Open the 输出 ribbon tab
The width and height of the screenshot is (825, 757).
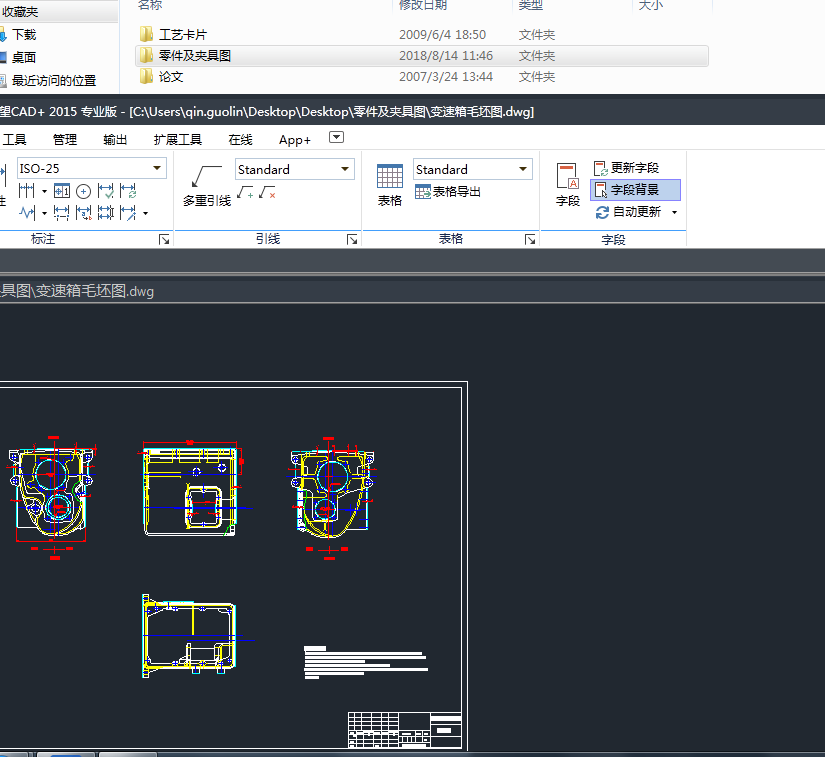click(115, 139)
